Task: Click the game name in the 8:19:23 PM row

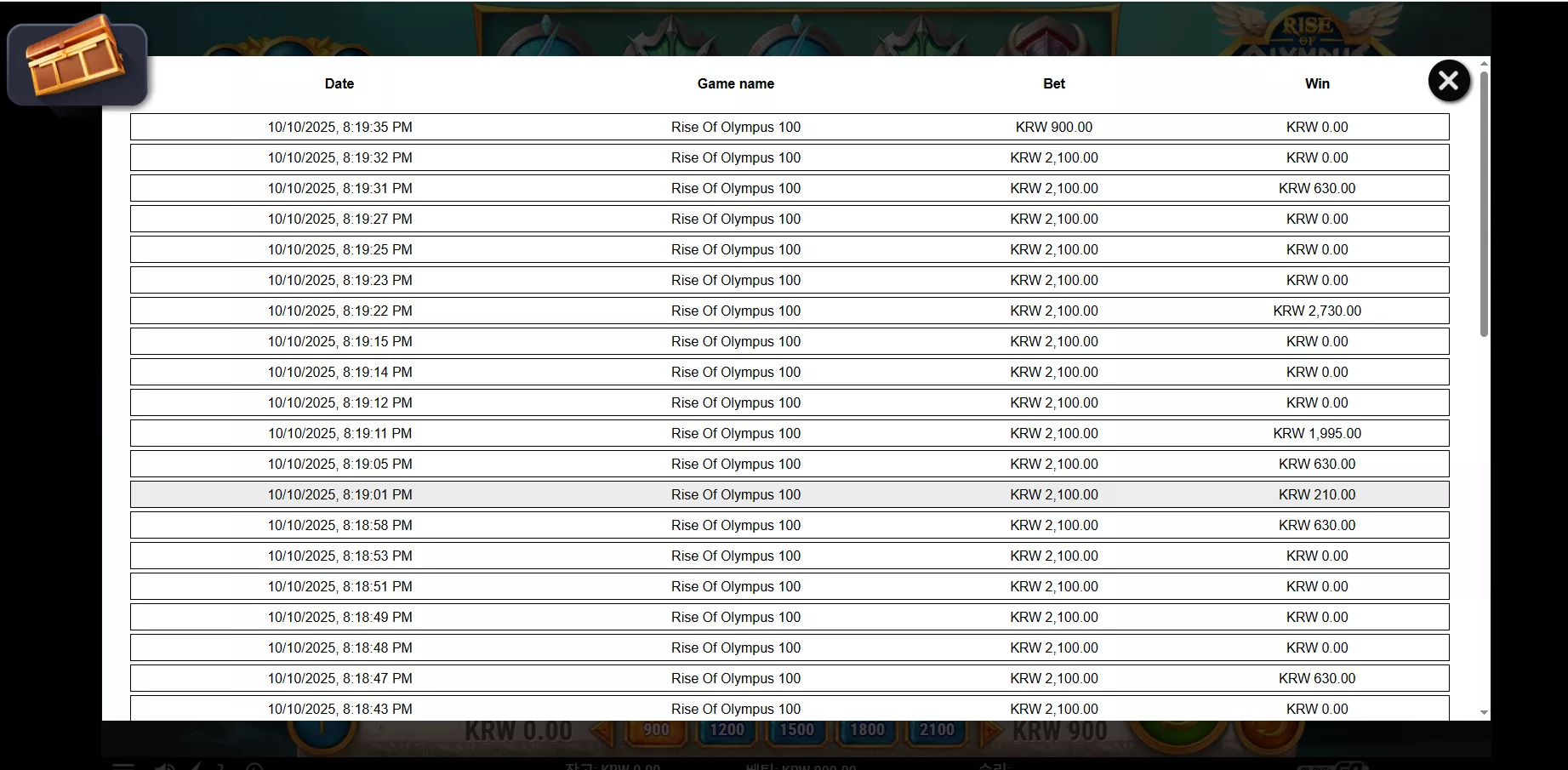Action: pyautogui.click(x=736, y=280)
